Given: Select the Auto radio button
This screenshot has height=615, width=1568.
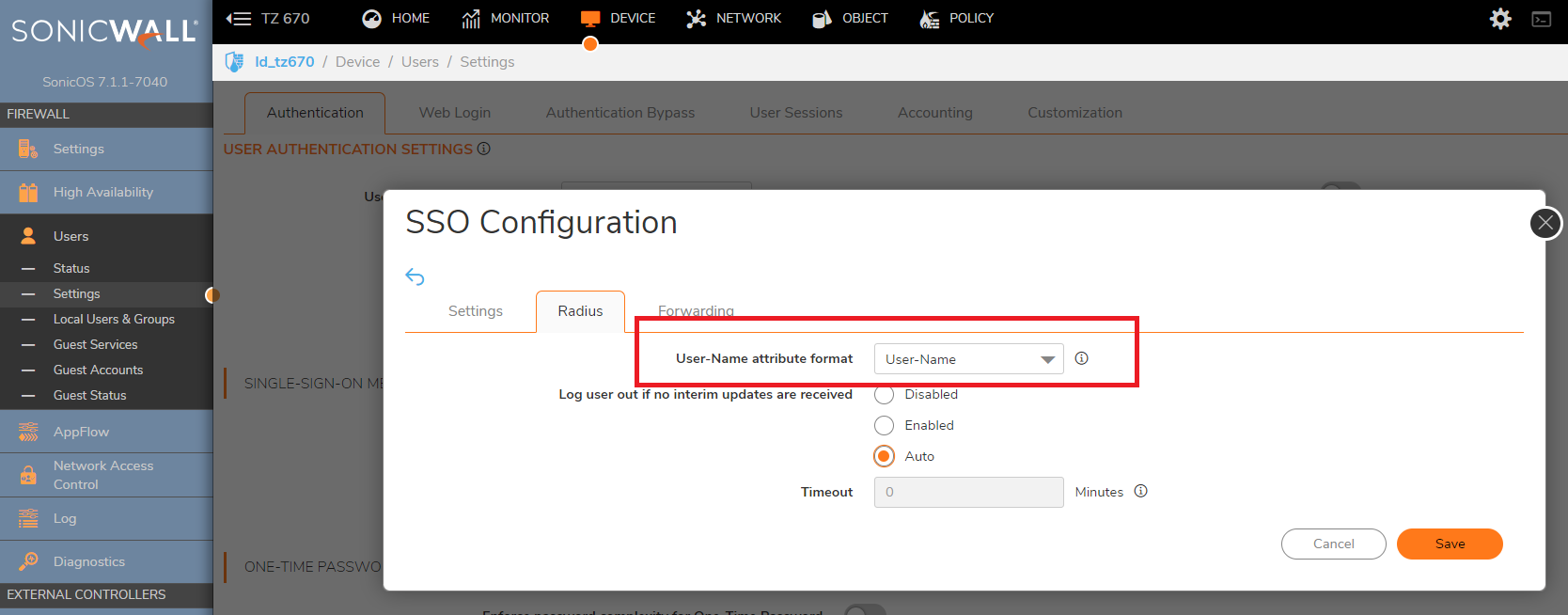Looking at the screenshot, I should click(x=884, y=457).
